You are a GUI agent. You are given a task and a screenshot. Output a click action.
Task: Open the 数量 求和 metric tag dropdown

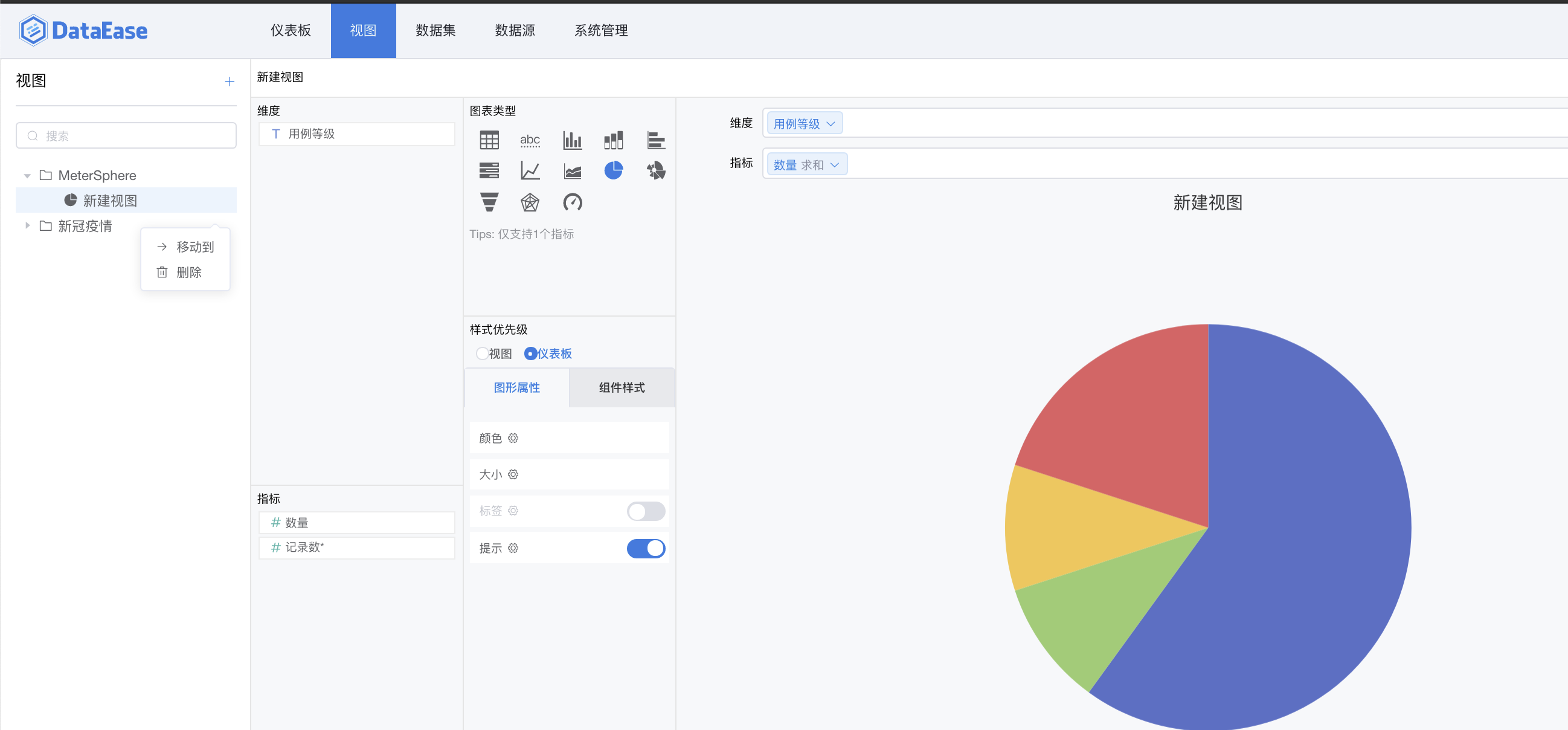[x=806, y=164]
